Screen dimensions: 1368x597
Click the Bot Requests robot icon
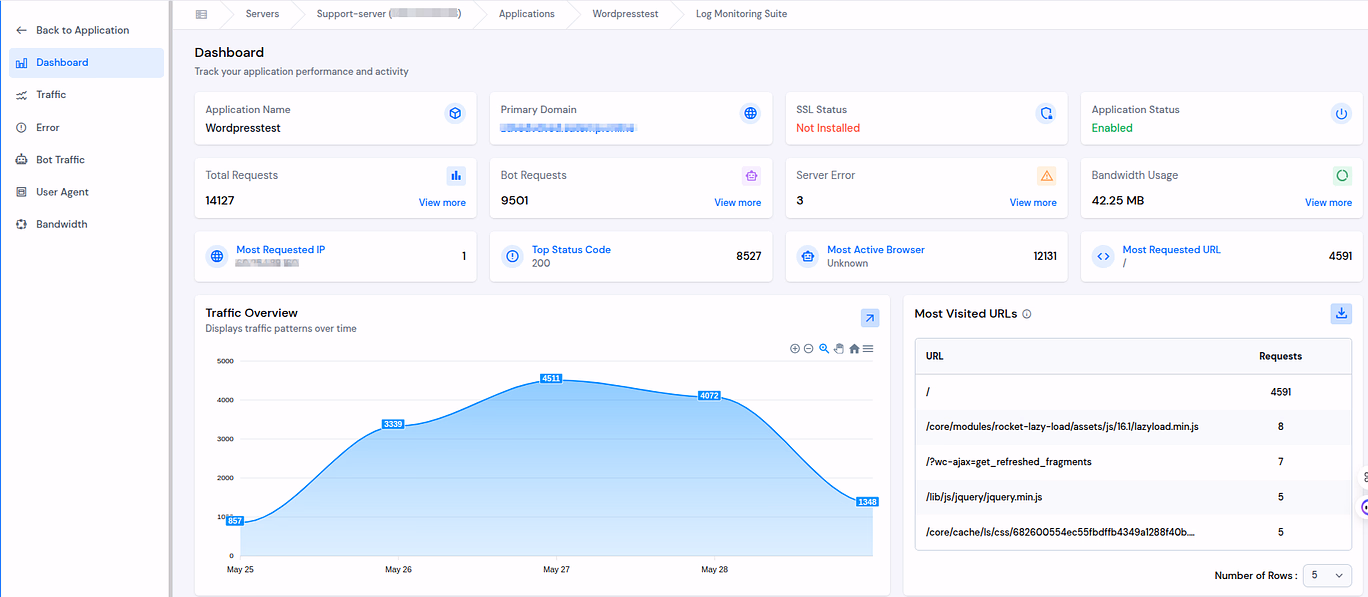[752, 176]
